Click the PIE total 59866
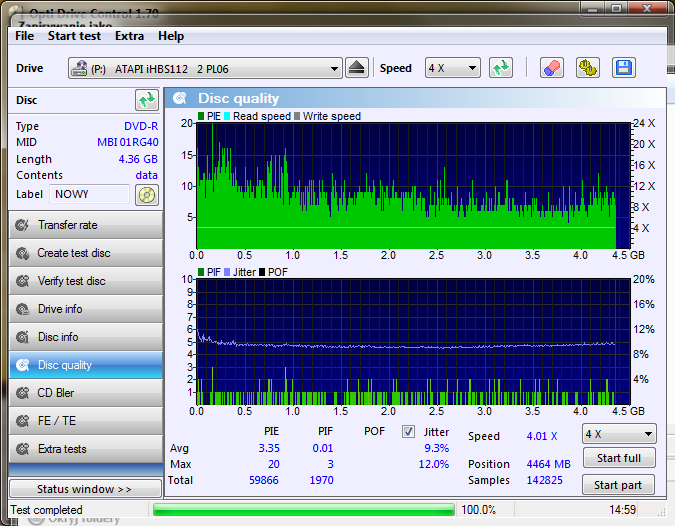This screenshot has width=675, height=526. click(x=264, y=480)
